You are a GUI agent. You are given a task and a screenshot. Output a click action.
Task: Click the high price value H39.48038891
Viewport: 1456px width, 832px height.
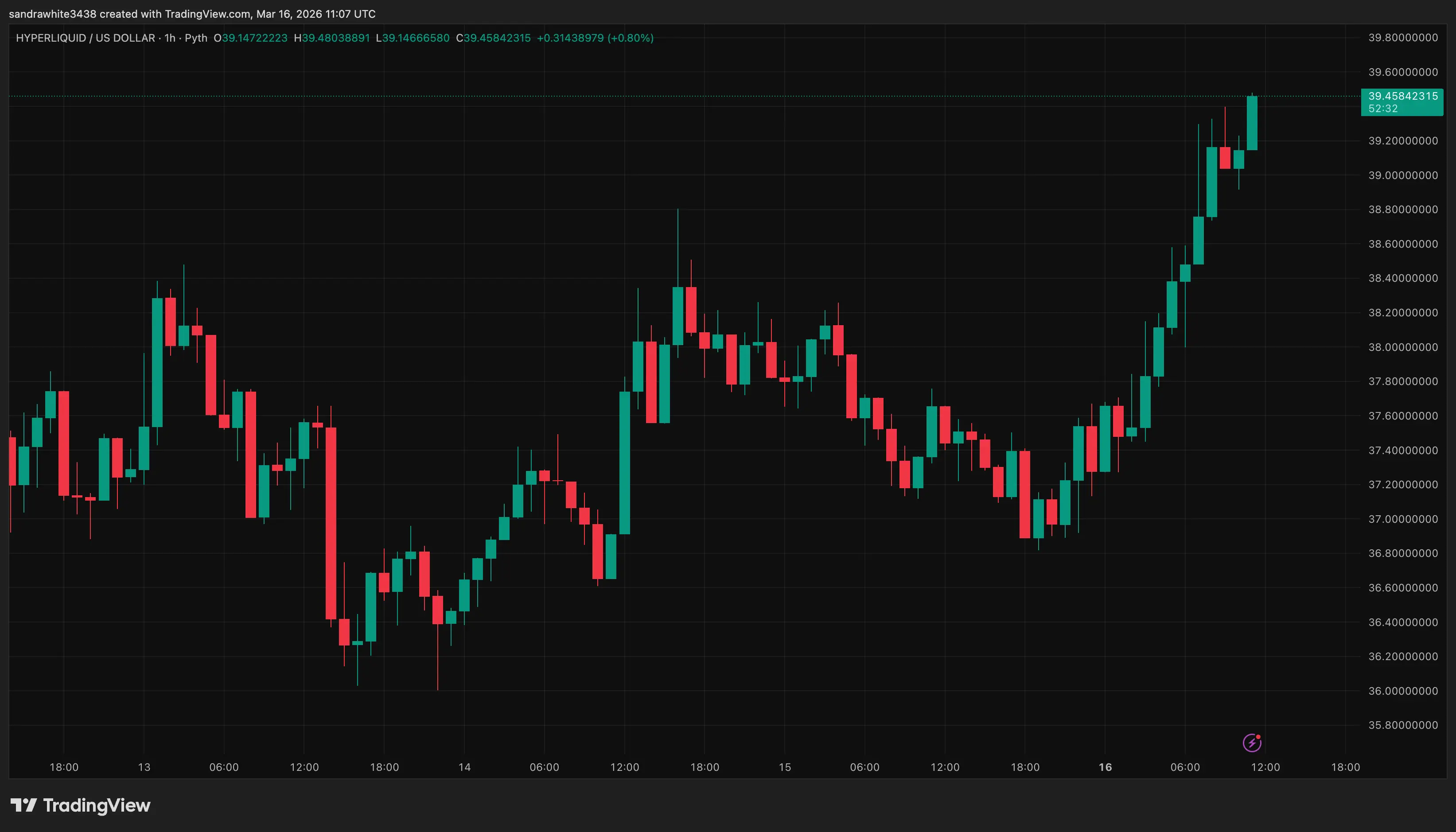[x=334, y=38]
